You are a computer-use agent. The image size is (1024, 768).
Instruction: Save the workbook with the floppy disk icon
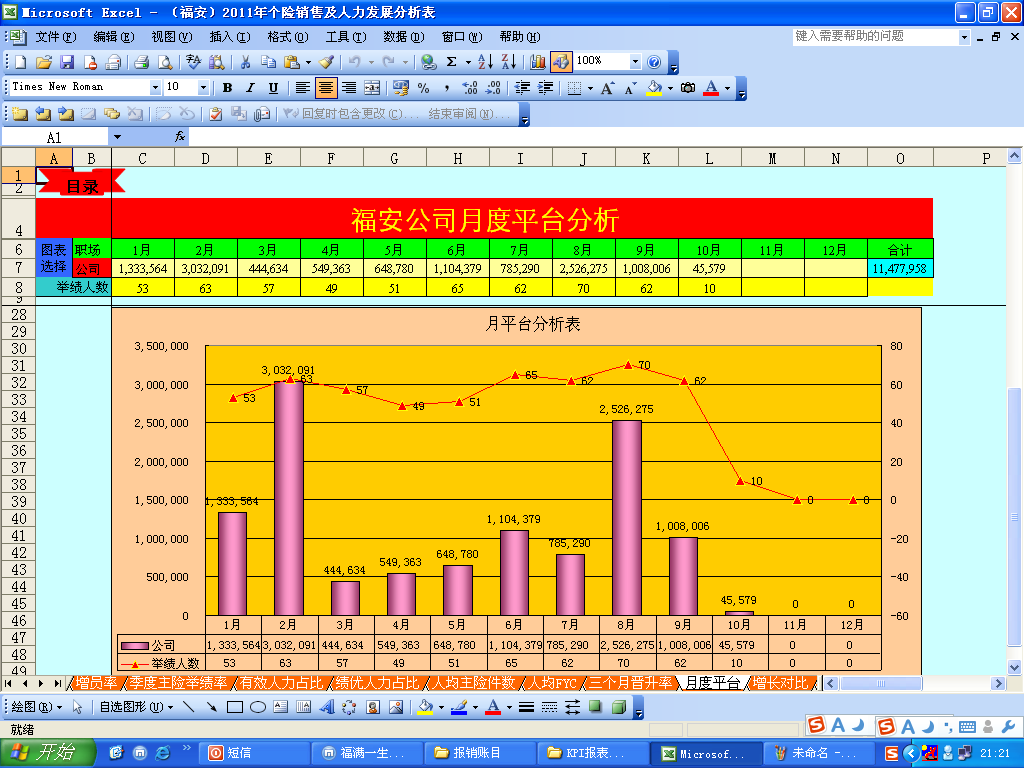67,62
